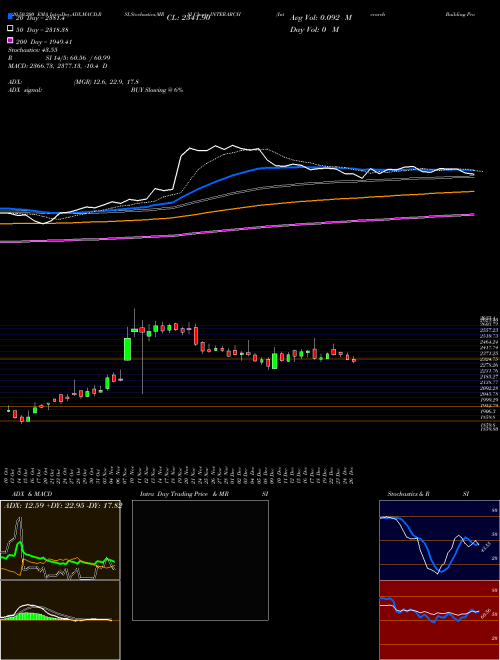Click the tall green candle on 09 Dec
This screenshot has height=660, width=500.
point(274,361)
